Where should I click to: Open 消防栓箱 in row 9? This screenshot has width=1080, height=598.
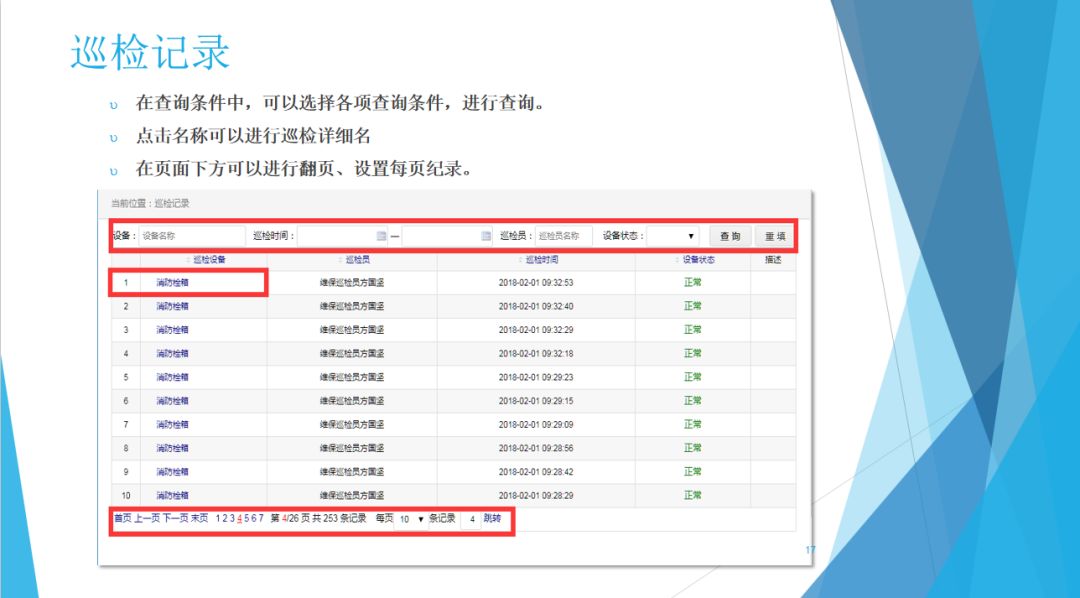tap(172, 472)
